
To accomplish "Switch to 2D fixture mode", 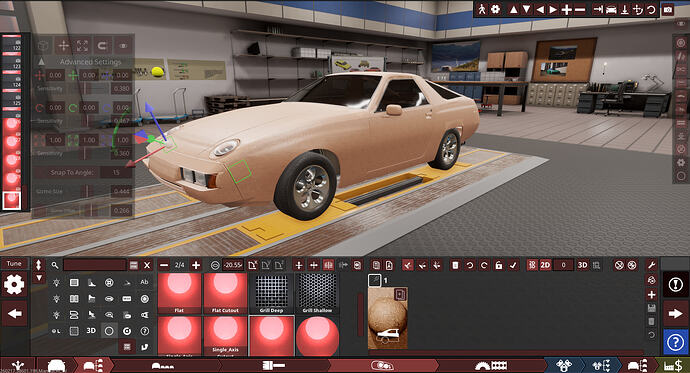I will pos(545,265).
